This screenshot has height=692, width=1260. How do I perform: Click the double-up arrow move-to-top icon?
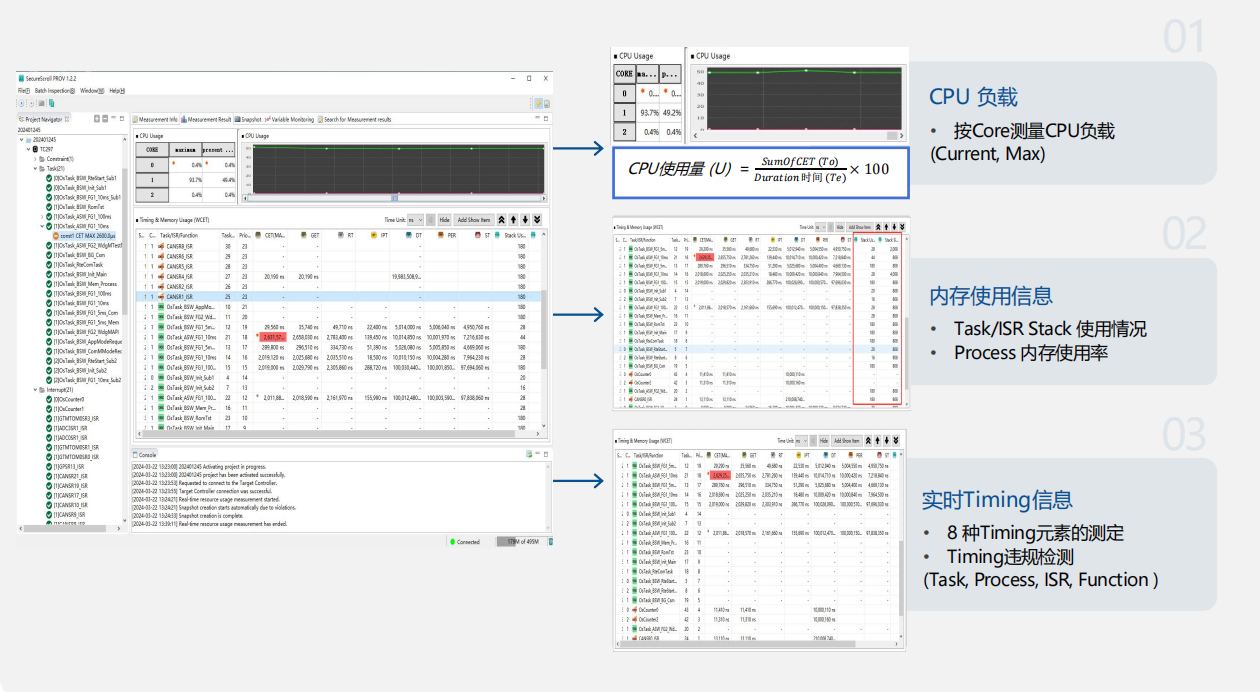click(502, 220)
